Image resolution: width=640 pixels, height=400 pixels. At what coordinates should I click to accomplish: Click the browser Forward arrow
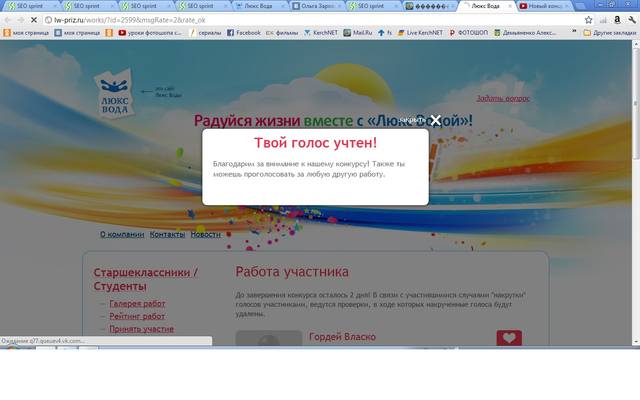point(21,20)
